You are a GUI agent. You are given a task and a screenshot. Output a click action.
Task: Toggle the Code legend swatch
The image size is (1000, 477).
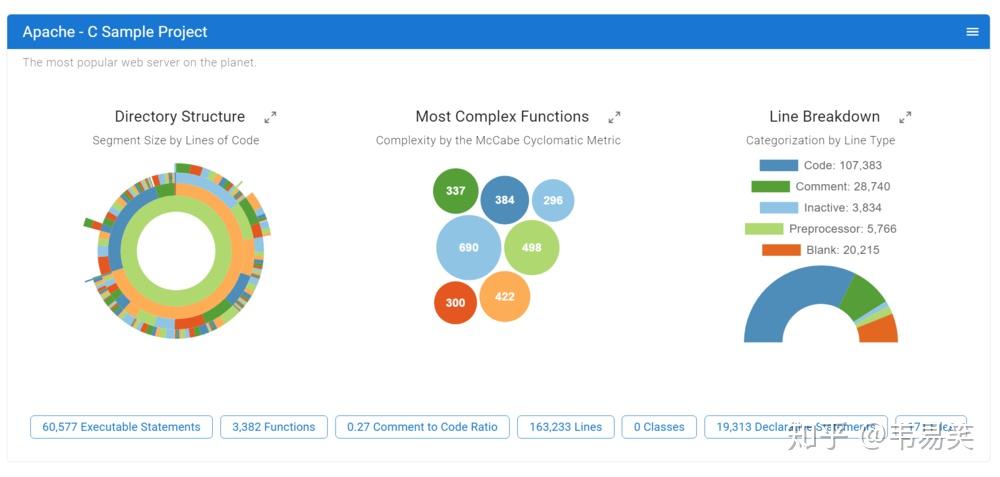coord(778,166)
